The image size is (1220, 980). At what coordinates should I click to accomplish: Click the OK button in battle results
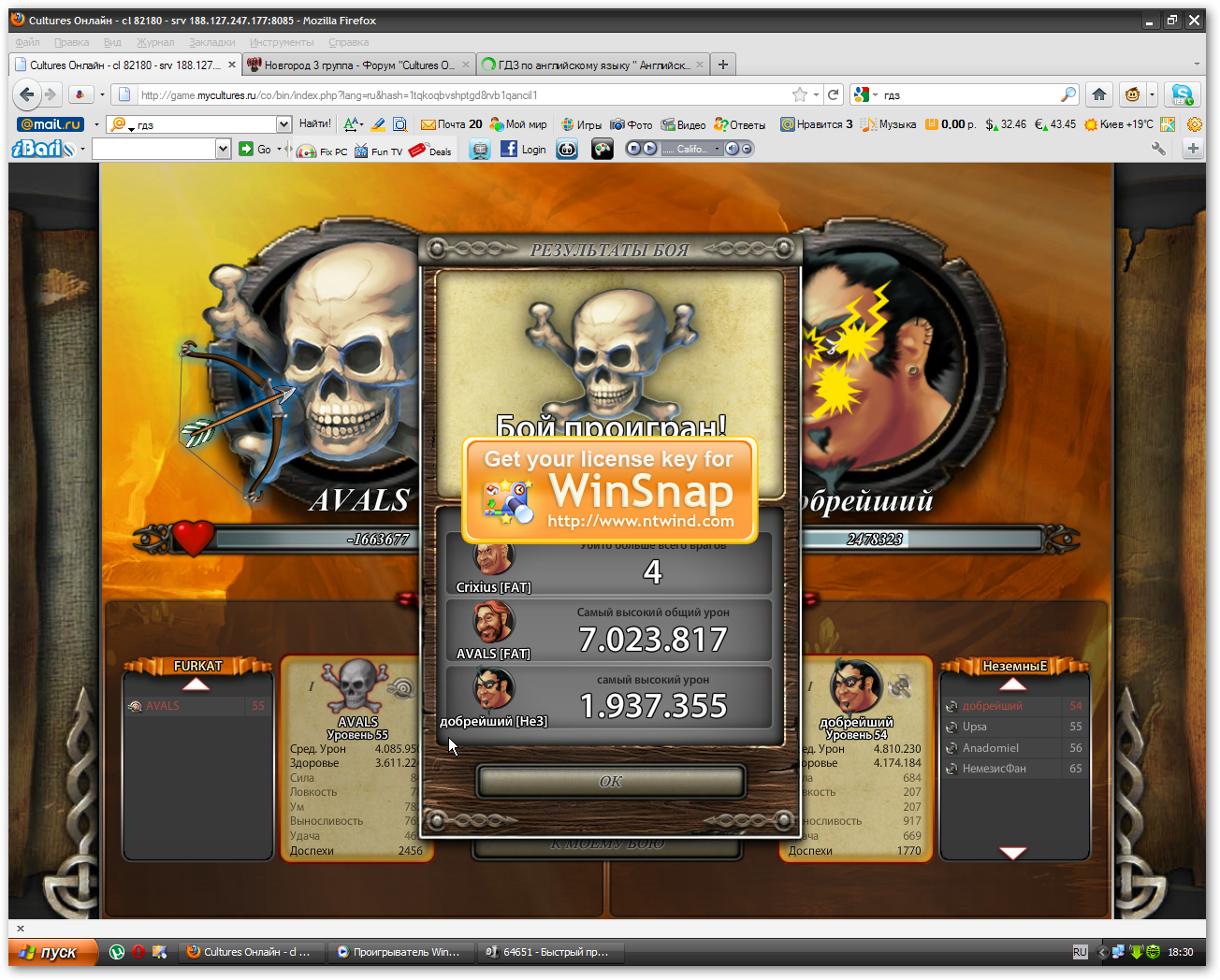pyautogui.click(x=611, y=781)
